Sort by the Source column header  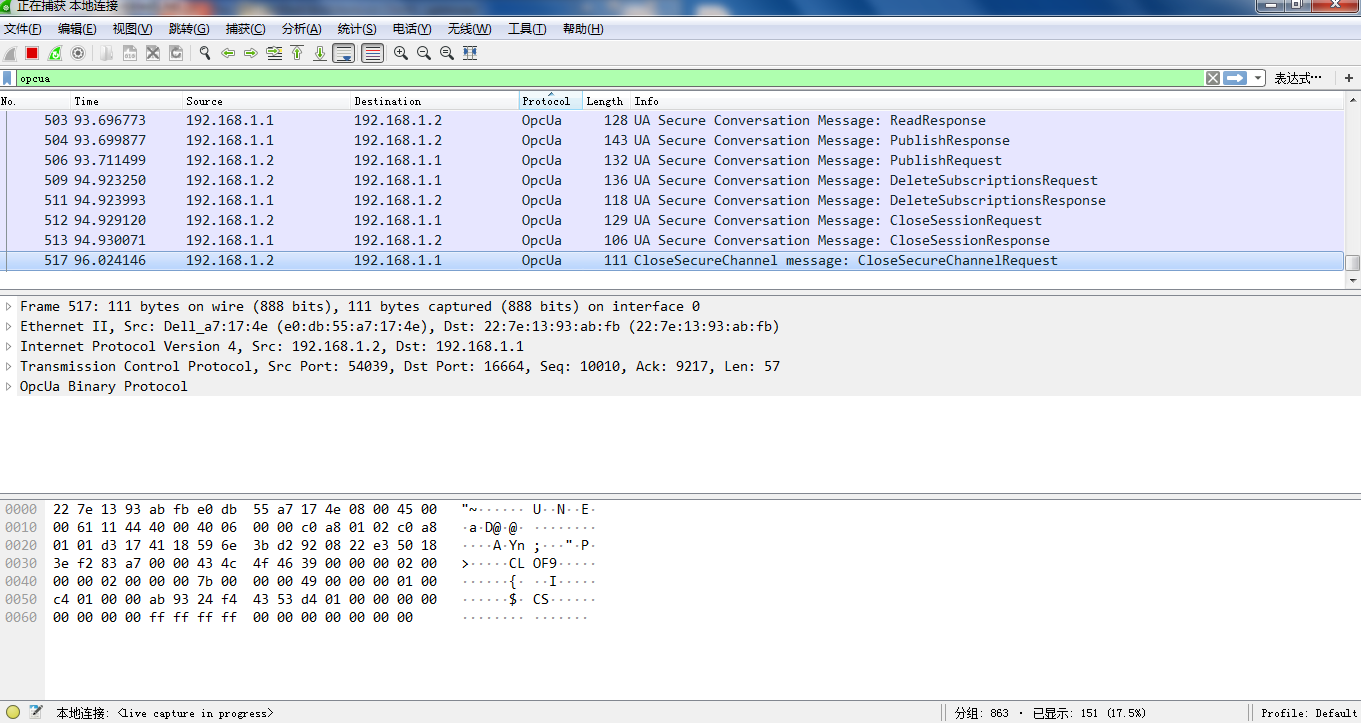click(267, 101)
